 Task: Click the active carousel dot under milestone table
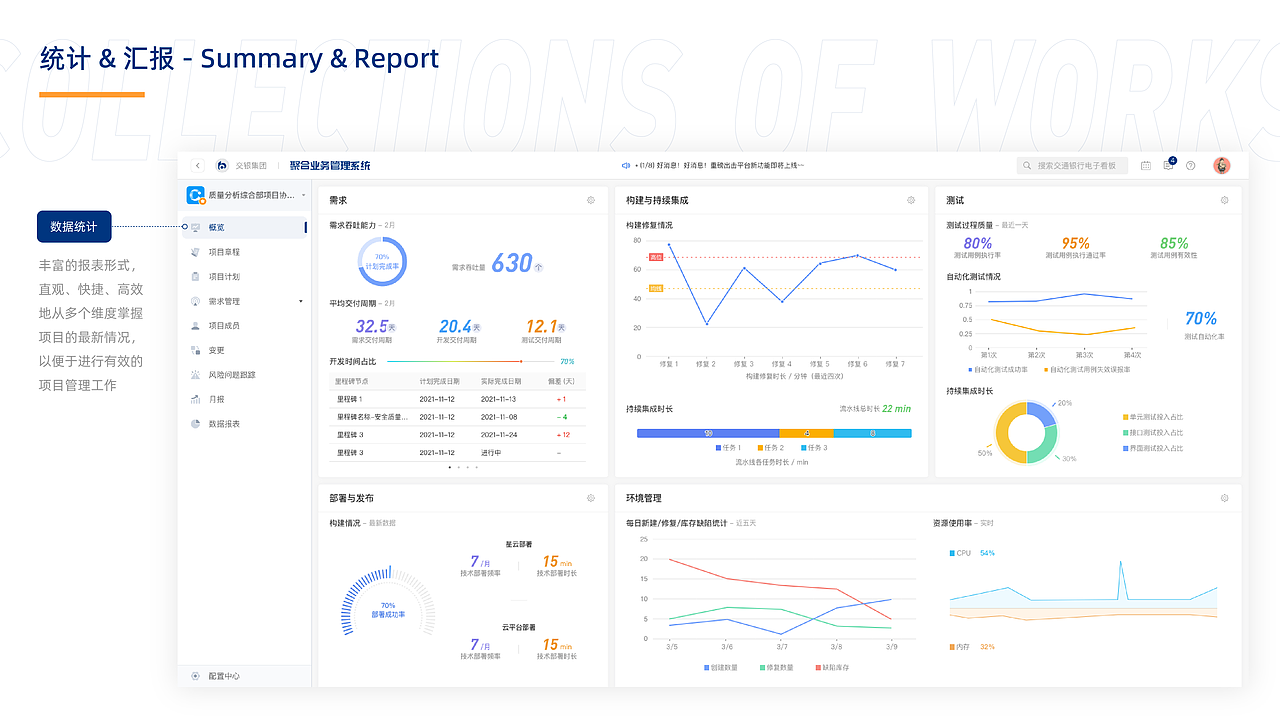tap(450, 467)
